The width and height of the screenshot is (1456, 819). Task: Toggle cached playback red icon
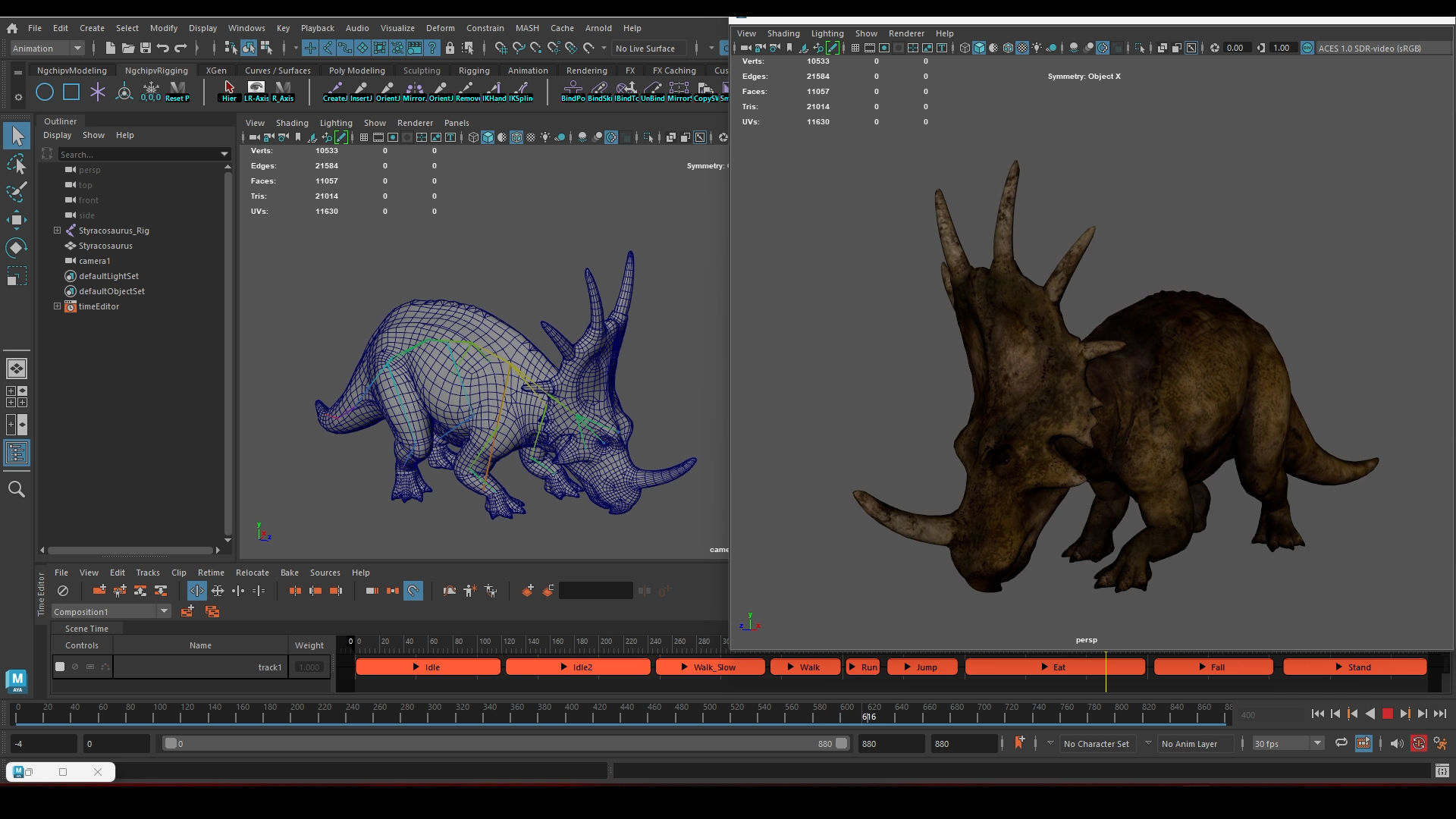[1419, 744]
